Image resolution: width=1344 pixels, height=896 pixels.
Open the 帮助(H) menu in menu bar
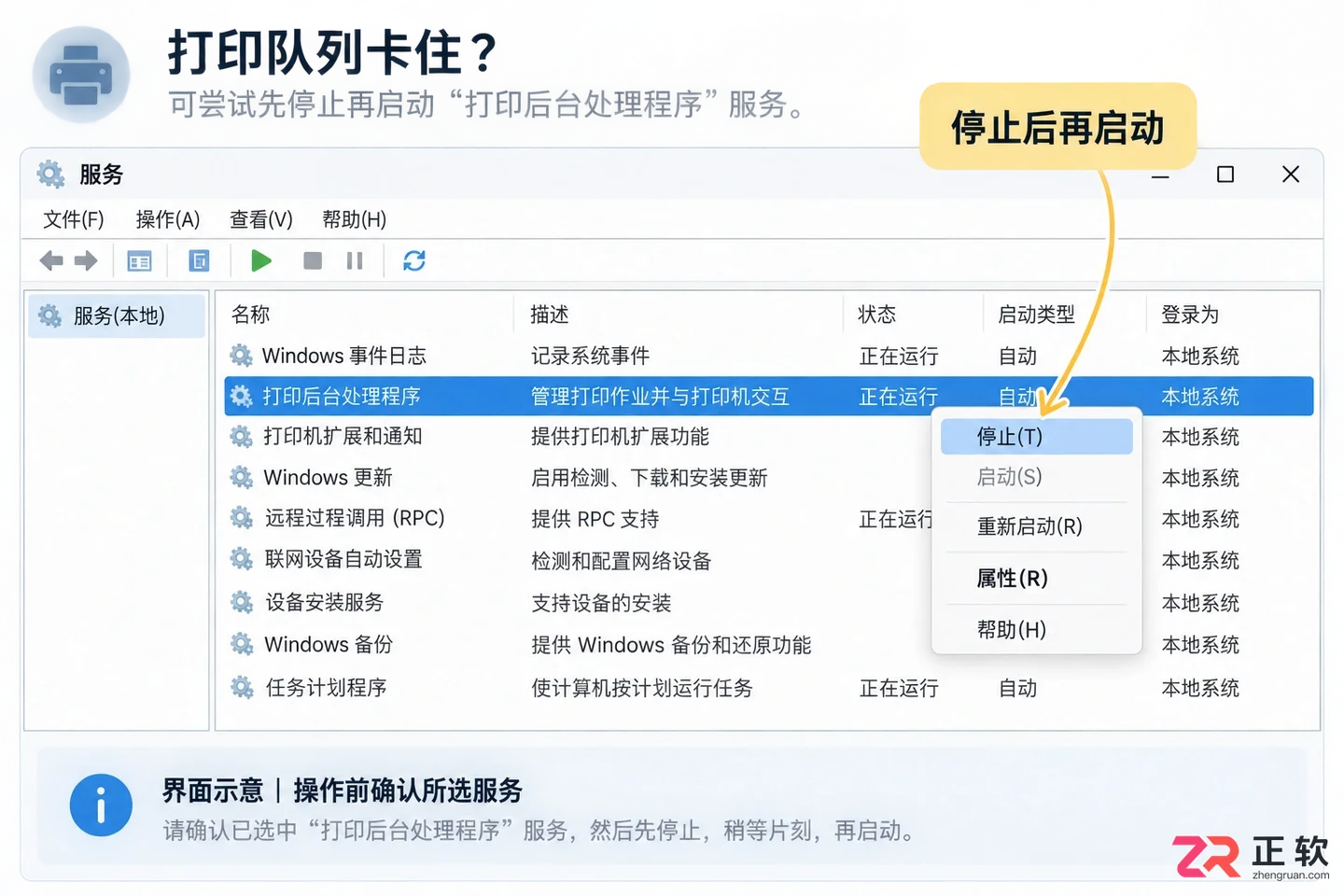[x=355, y=219]
